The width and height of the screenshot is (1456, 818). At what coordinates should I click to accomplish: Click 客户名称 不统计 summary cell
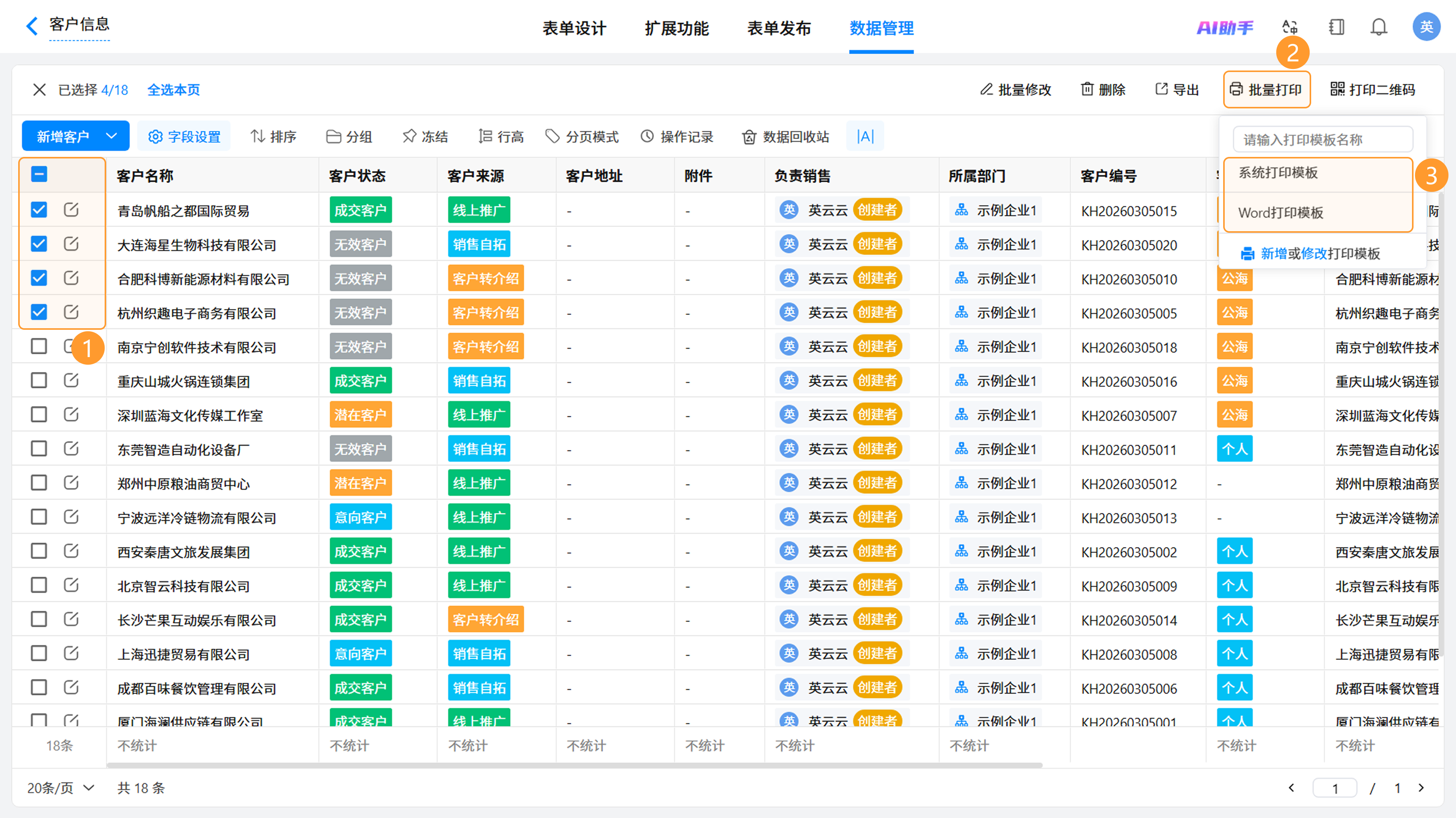(137, 746)
